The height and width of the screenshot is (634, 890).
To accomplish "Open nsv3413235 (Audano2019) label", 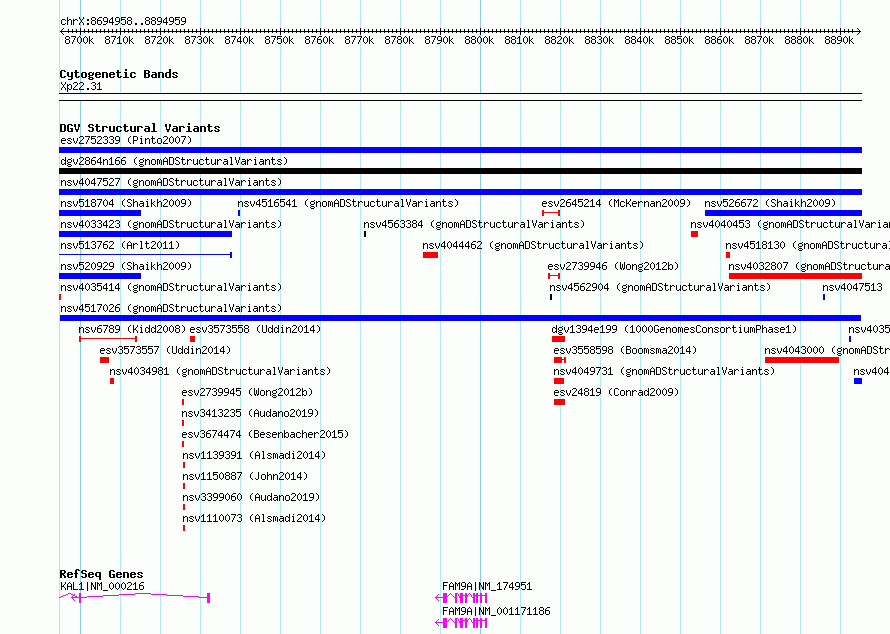I will [250, 413].
